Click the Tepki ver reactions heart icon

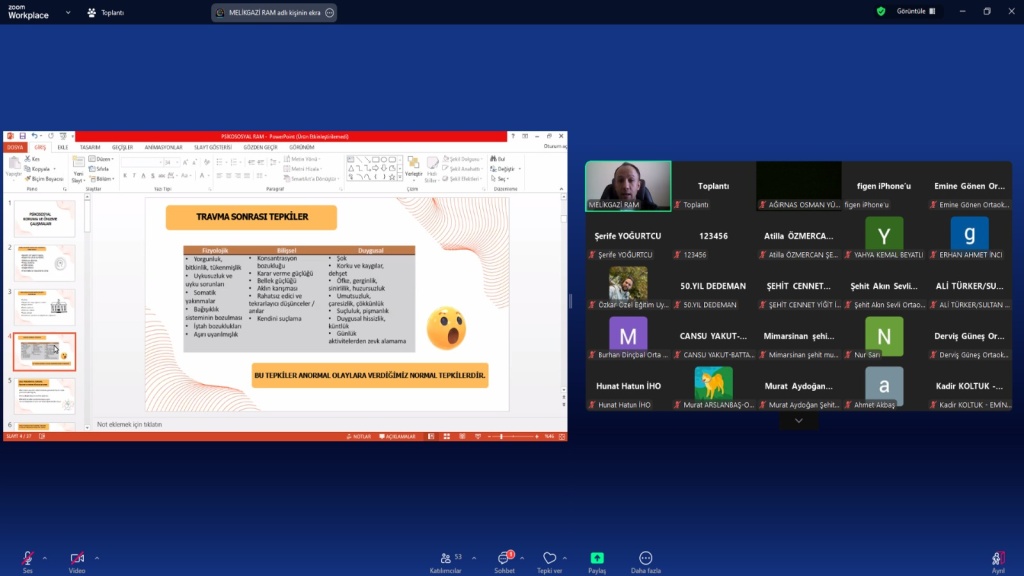tap(549, 558)
